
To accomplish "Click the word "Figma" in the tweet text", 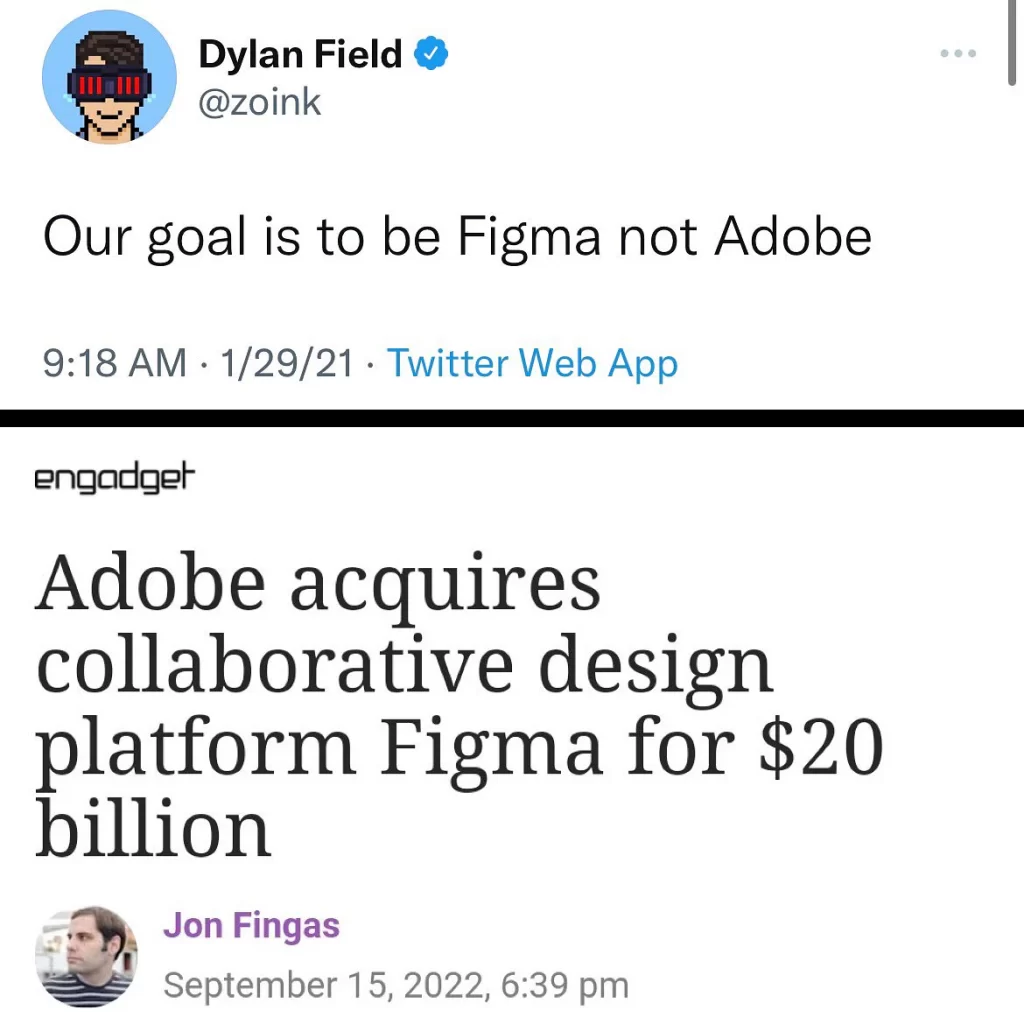I will 530,237.
